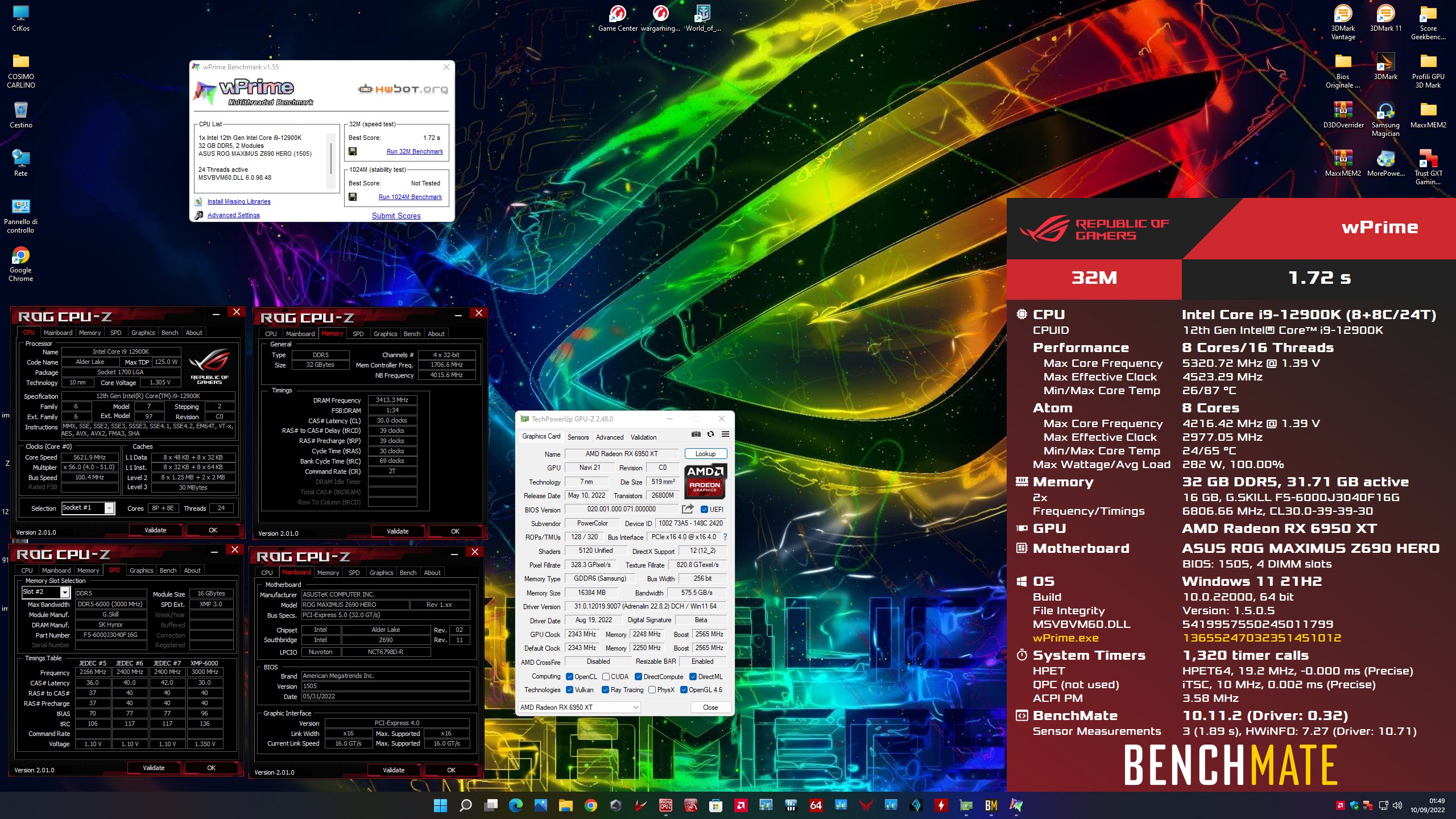Open the AMD Radeon RX 6950 XT GPU selector dropdown
This screenshot has height=819, width=1456.
coord(578,707)
